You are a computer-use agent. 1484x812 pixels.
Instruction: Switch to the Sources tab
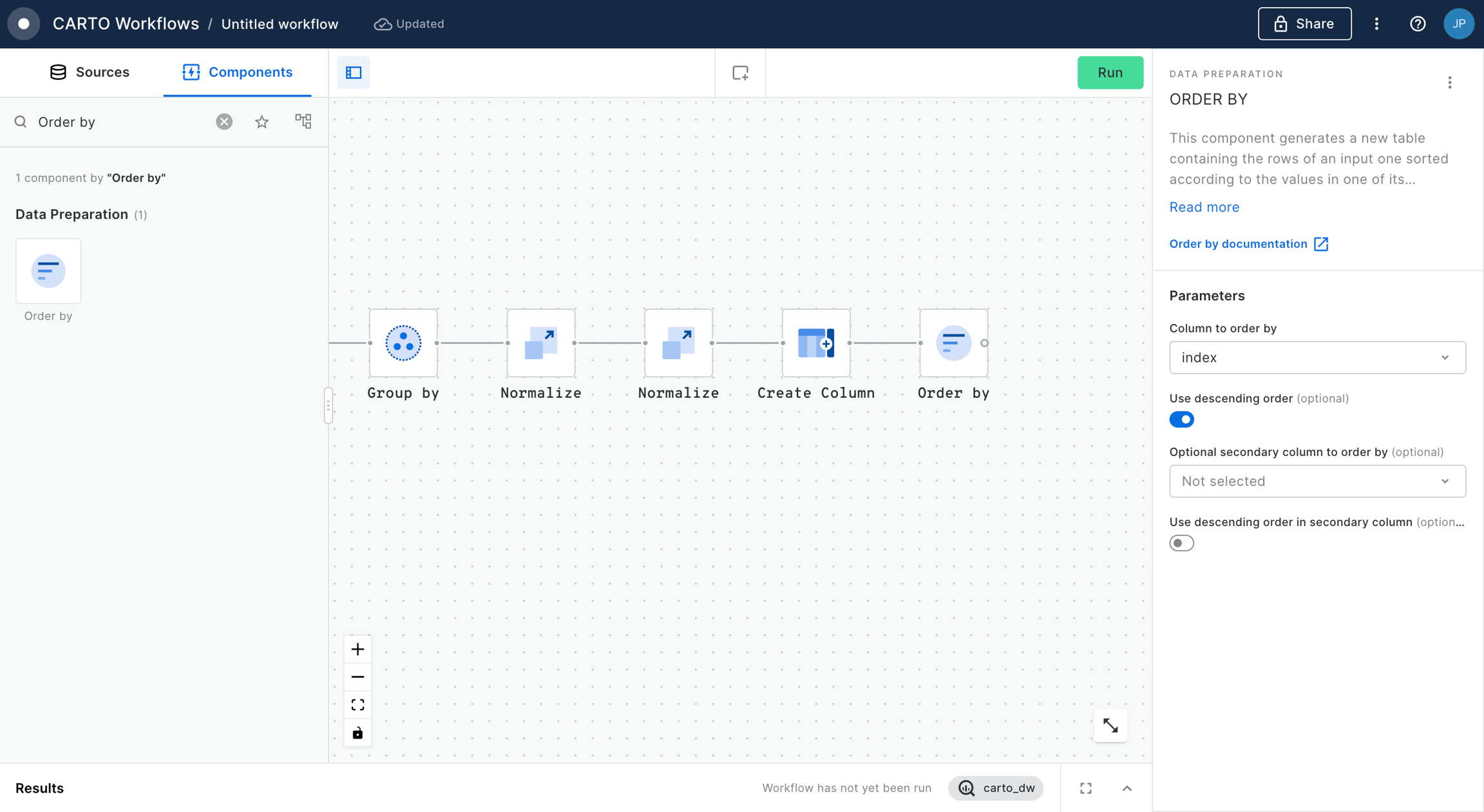click(90, 72)
